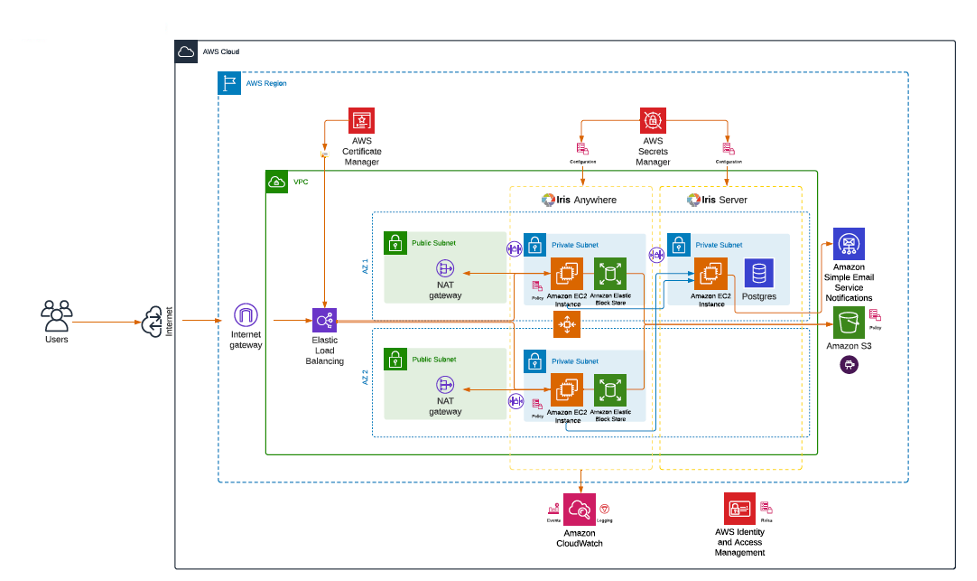Click the Elastic Load Balancing icon
The width and height of the screenshot is (977, 581).
tap(325, 320)
